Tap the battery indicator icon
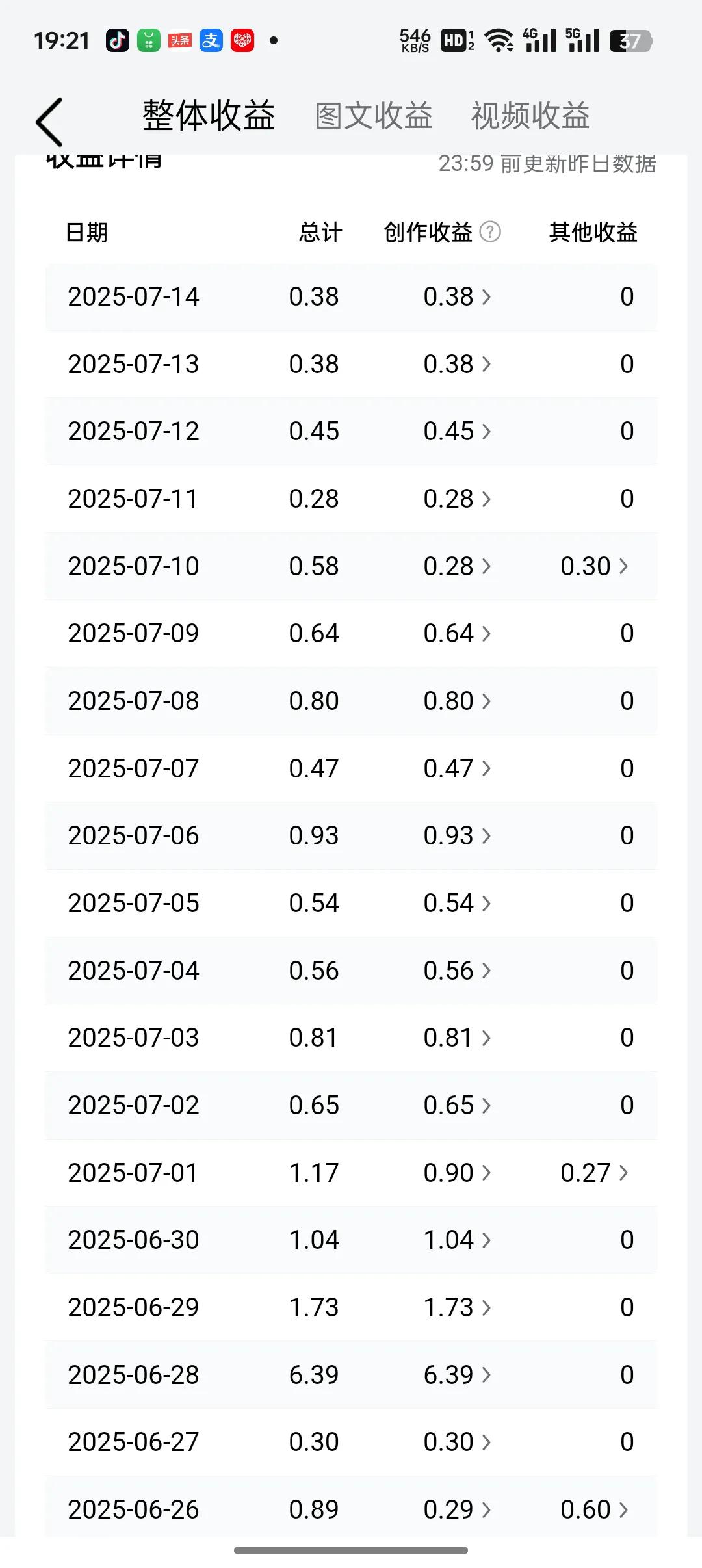 [630, 41]
